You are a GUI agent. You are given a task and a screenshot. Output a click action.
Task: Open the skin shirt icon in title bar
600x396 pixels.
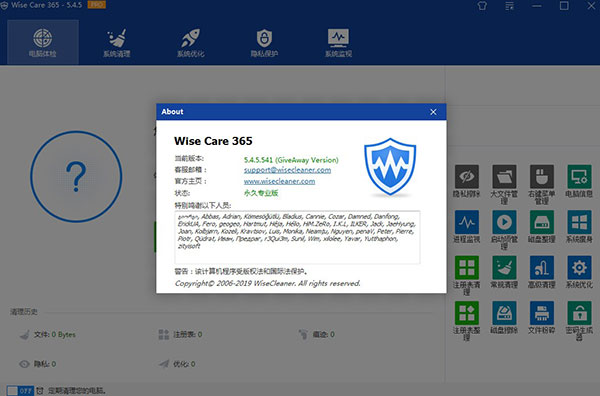pos(482,6)
